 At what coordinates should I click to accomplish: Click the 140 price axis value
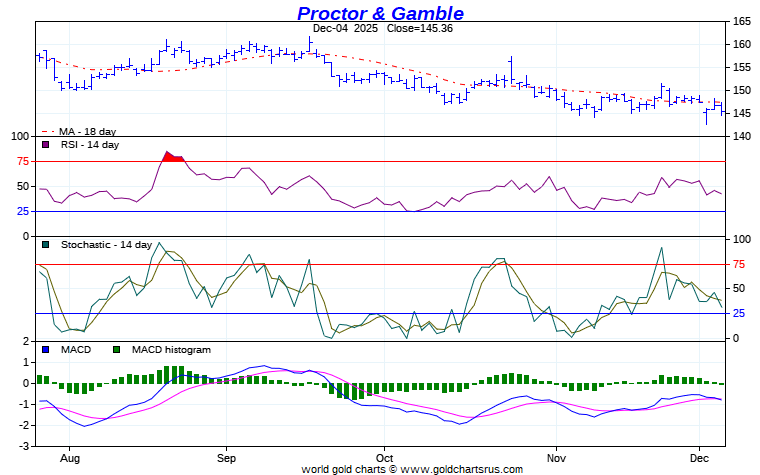click(x=742, y=136)
